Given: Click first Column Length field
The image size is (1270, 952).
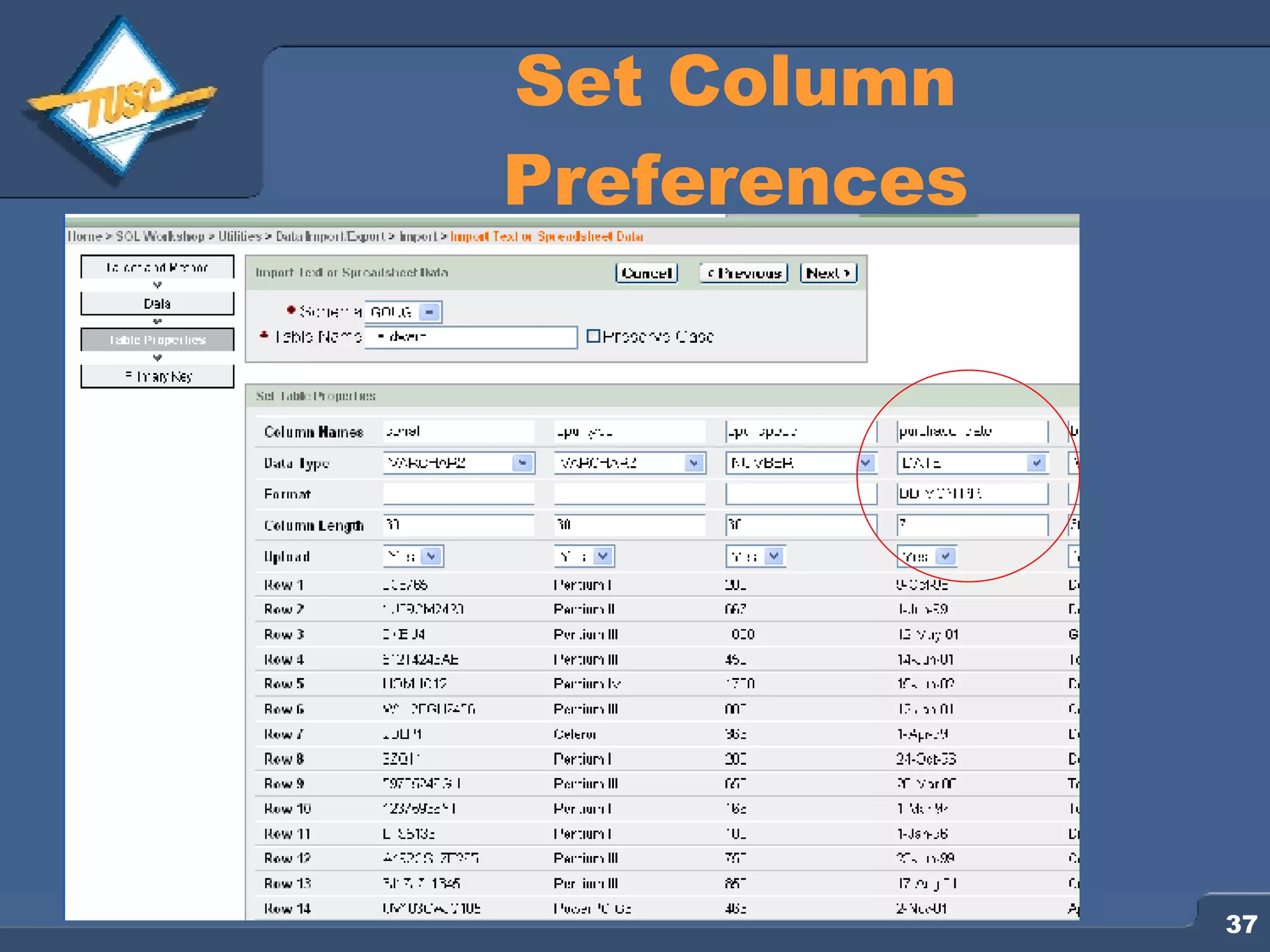Looking at the screenshot, I should [459, 525].
